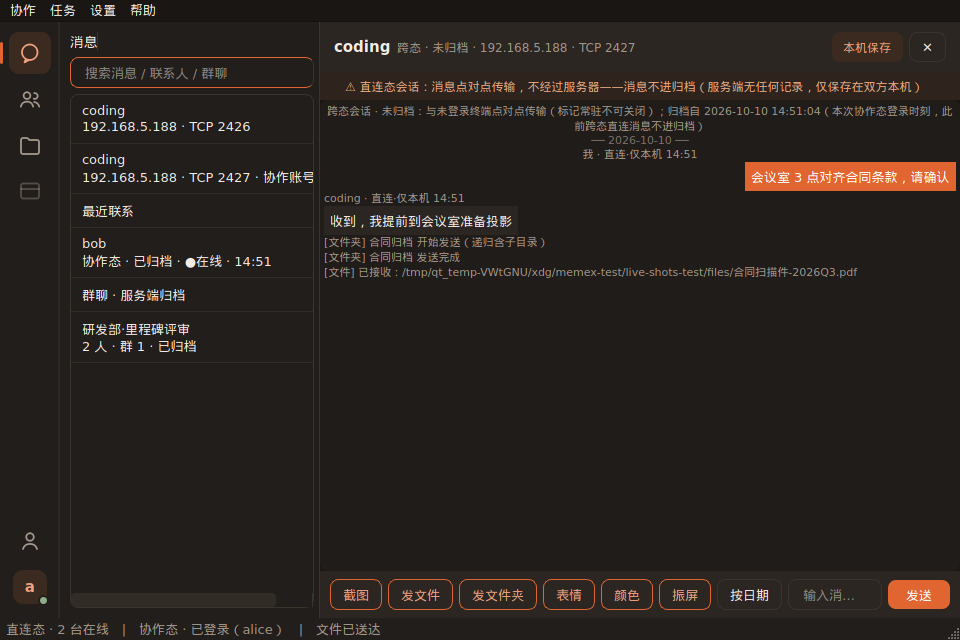
Task: Open the 研发部·里程碑评审 group chat
Action: pos(192,337)
